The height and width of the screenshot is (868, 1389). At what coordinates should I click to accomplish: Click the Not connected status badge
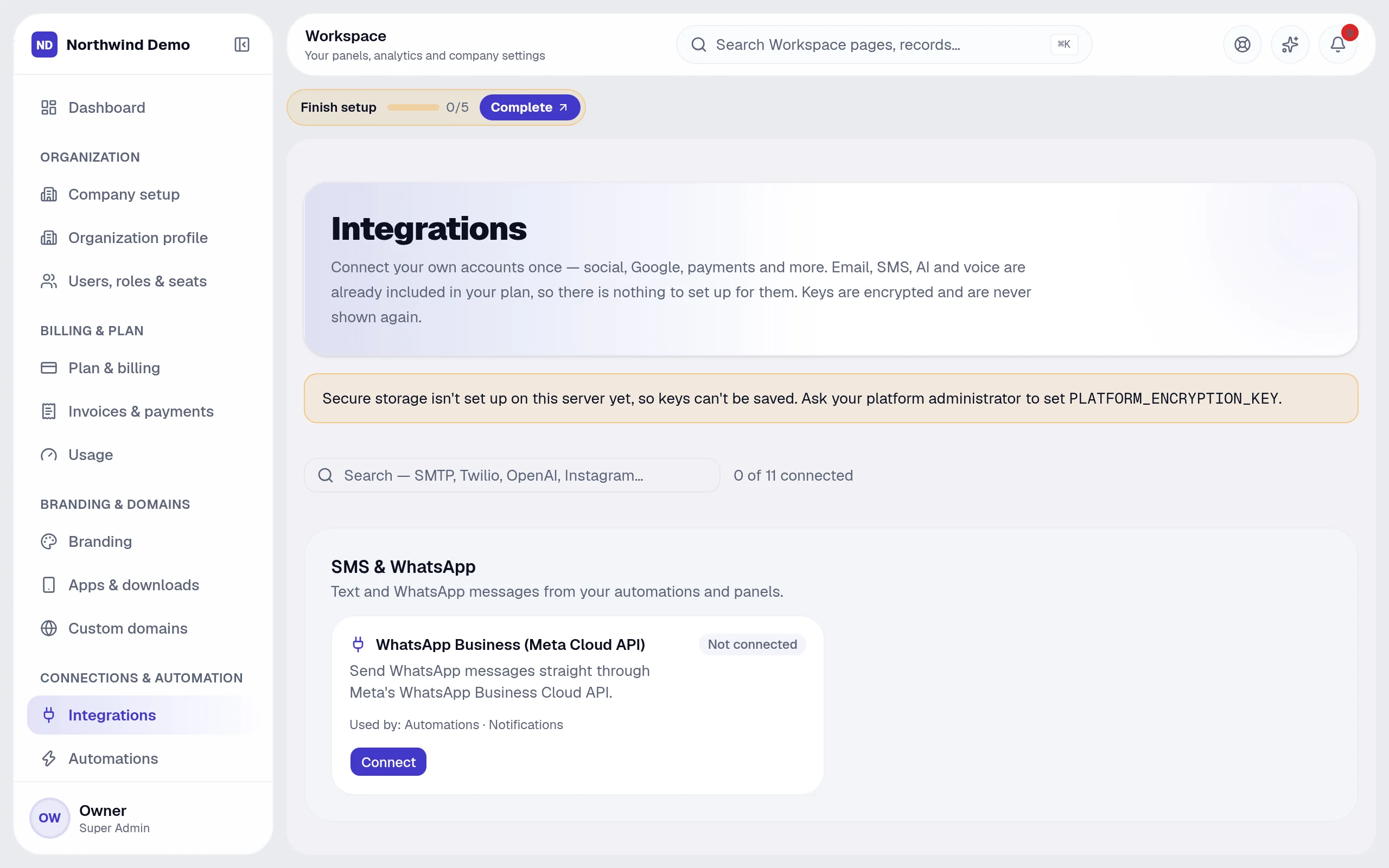coord(752,644)
